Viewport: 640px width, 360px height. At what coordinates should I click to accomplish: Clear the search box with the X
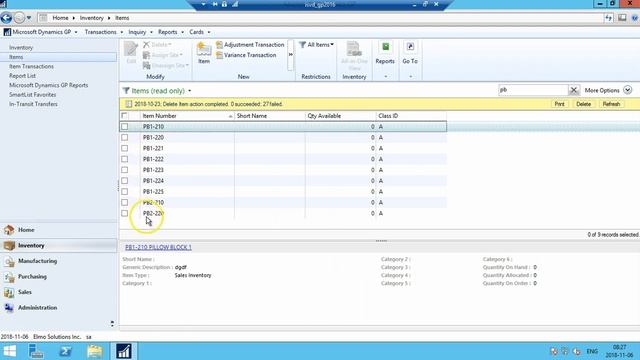coord(573,90)
